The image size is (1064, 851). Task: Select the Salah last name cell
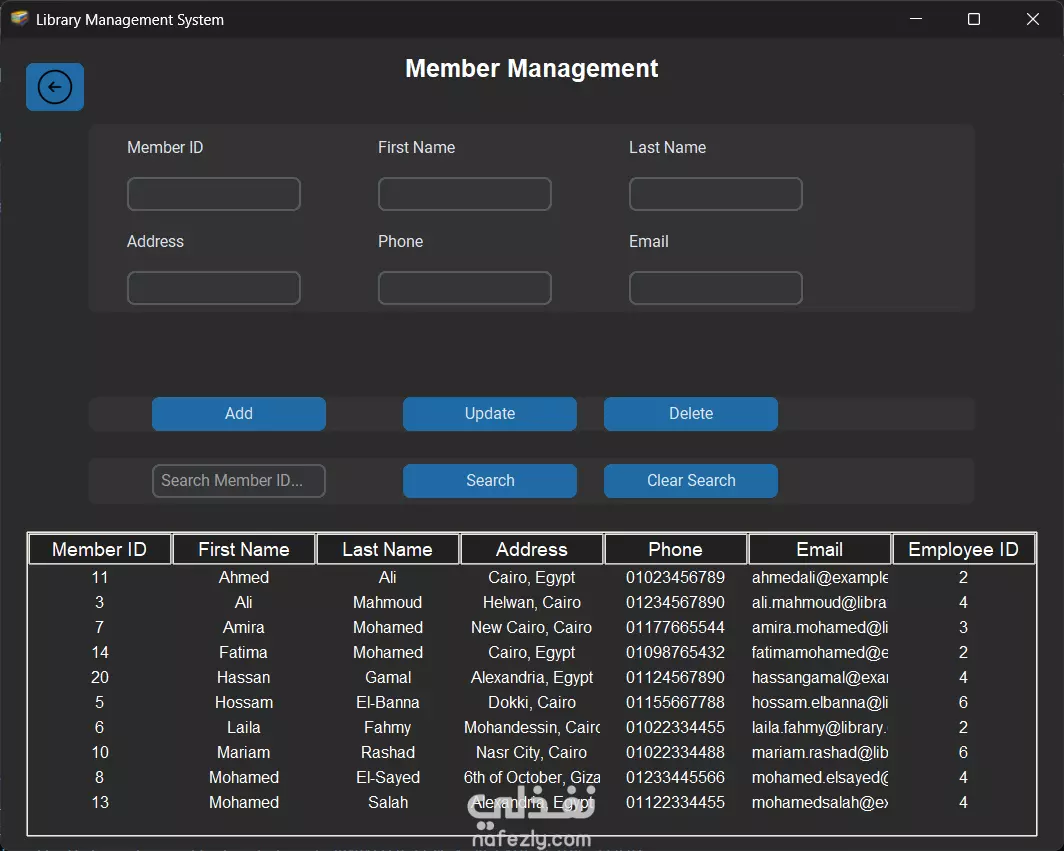click(387, 803)
